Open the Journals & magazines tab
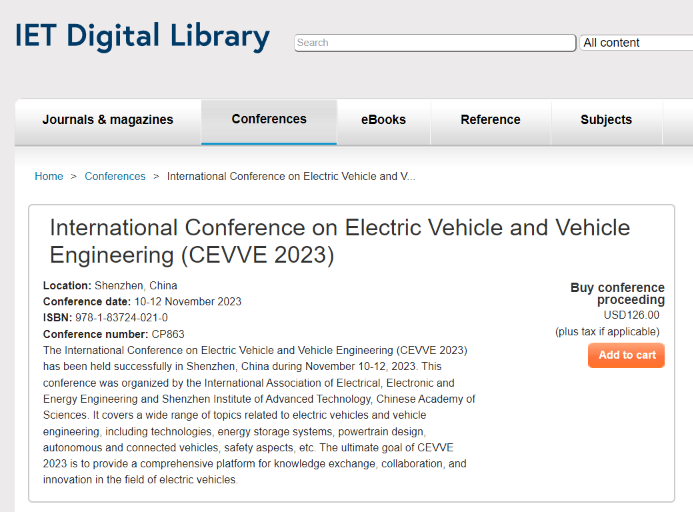This screenshot has width=693, height=512. click(108, 120)
